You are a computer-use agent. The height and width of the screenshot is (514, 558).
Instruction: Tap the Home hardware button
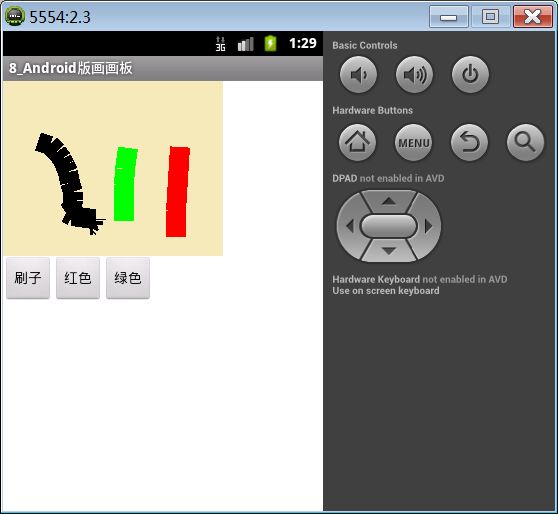tap(357, 143)
